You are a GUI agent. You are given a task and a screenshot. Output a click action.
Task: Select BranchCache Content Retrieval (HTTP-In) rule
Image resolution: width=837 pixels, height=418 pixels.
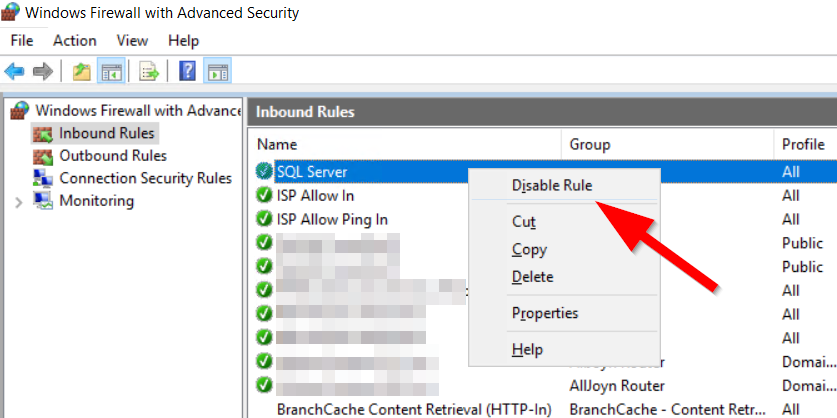point(414,409)
